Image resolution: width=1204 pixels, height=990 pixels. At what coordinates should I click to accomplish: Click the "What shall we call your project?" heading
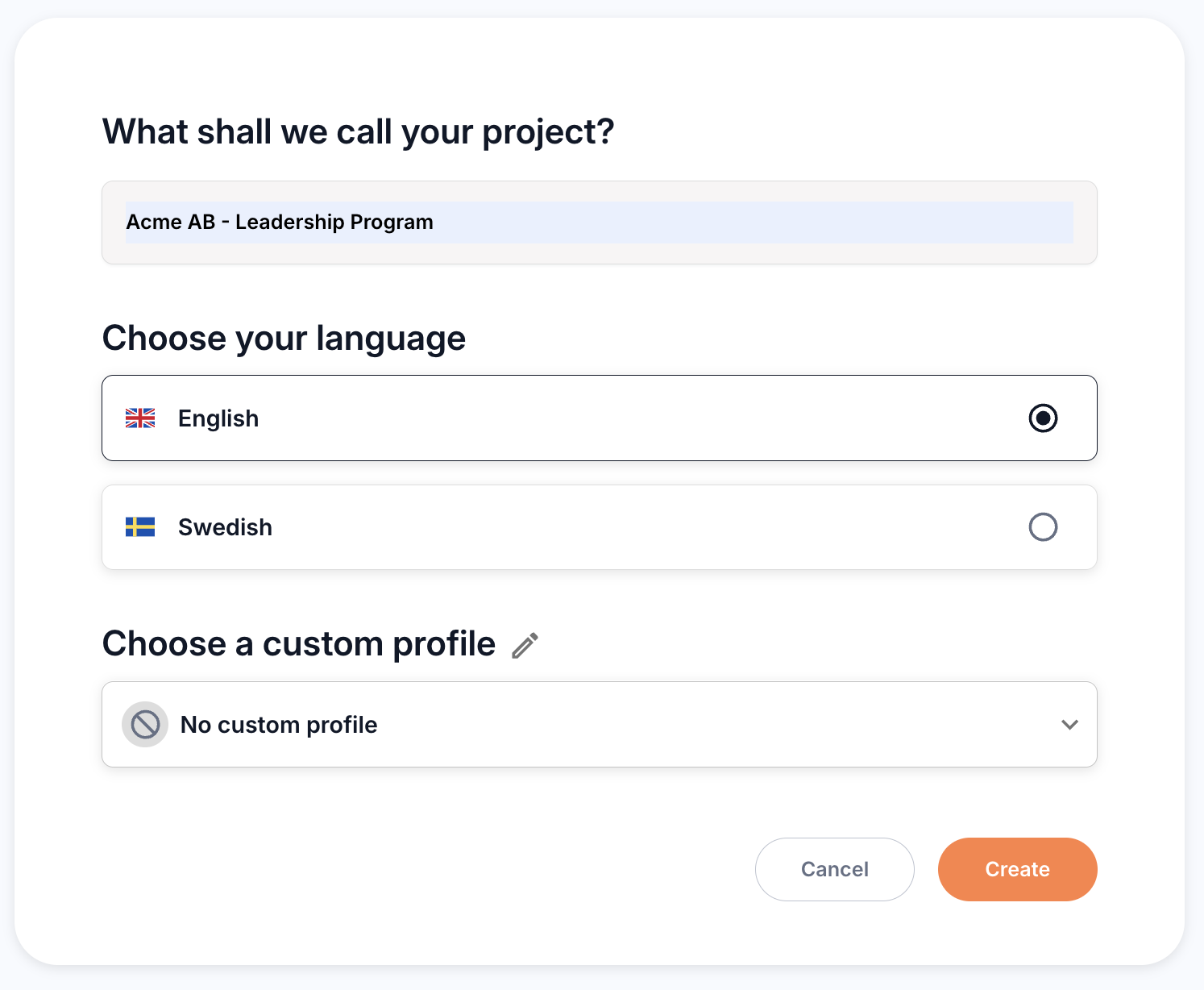(x=358, y=131)
